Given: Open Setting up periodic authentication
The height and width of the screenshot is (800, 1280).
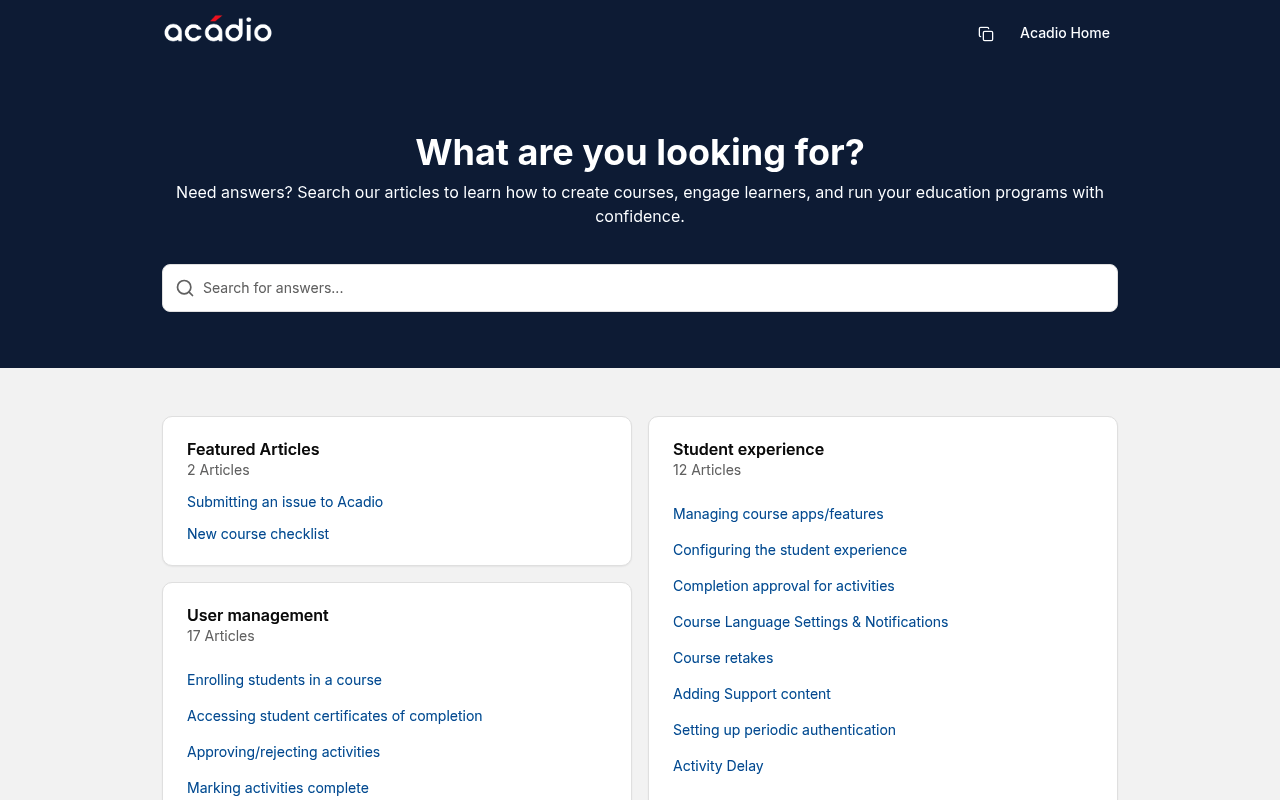Looking at the screenshot, I should 784,730.
